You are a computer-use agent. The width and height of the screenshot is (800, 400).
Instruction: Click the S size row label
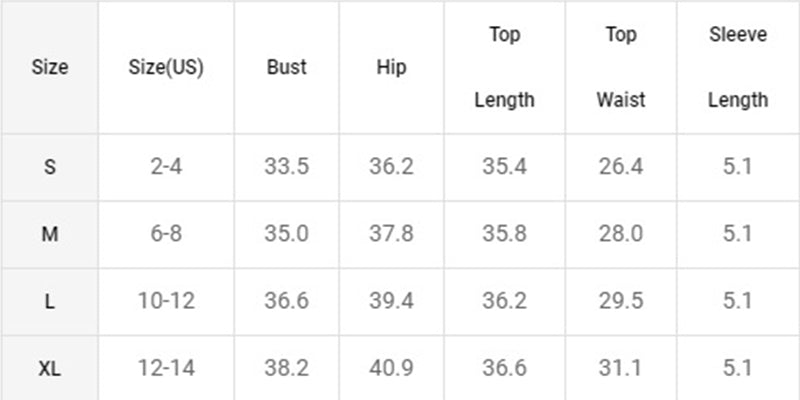(x=50, y=167)
